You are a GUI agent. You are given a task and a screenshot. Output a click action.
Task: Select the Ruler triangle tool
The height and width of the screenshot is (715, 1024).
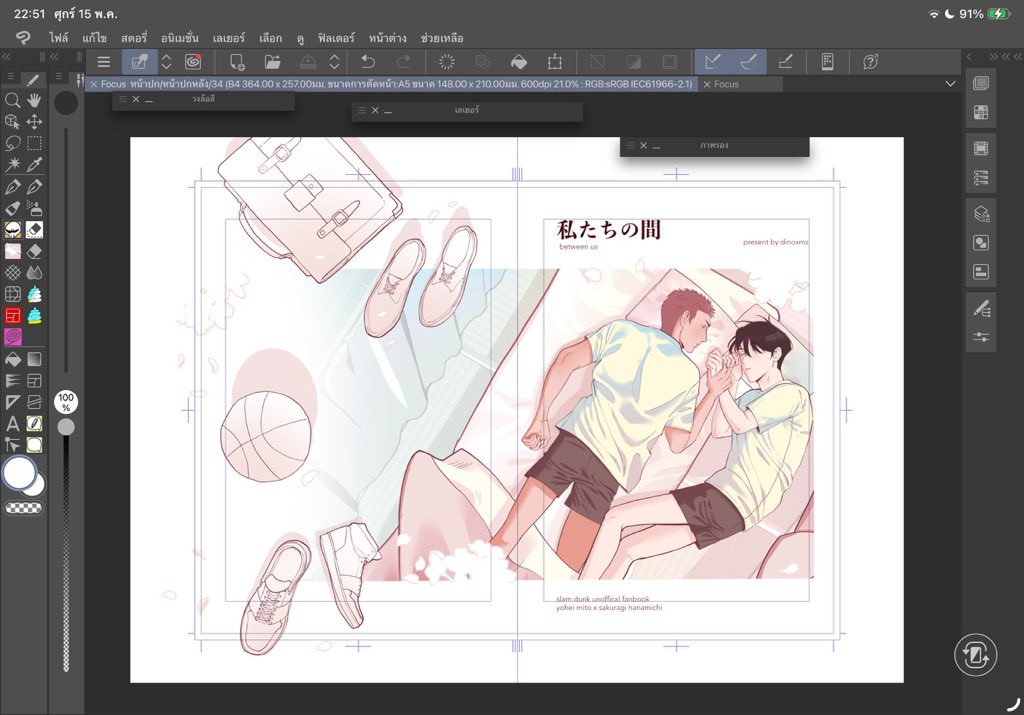click(12, 402)
